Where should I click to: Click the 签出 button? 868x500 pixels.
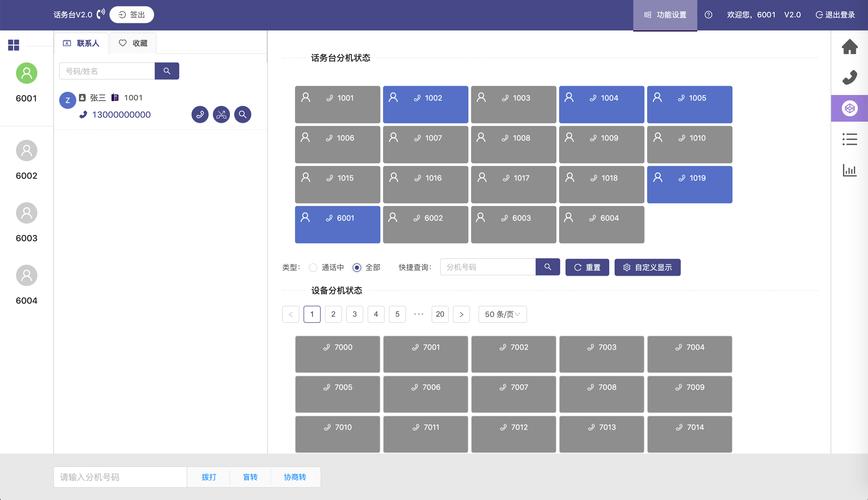point(132,15)
